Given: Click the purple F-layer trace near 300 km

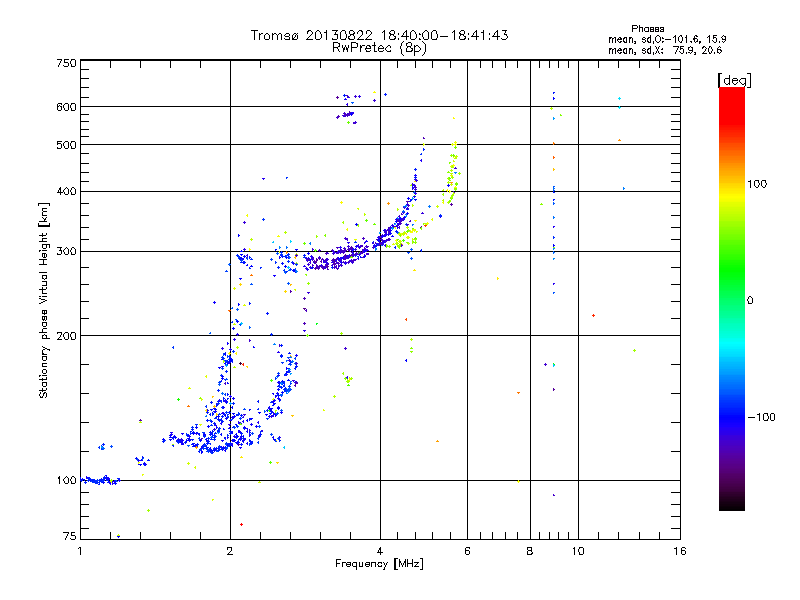Looking at the screenshot, I should 337,257.
